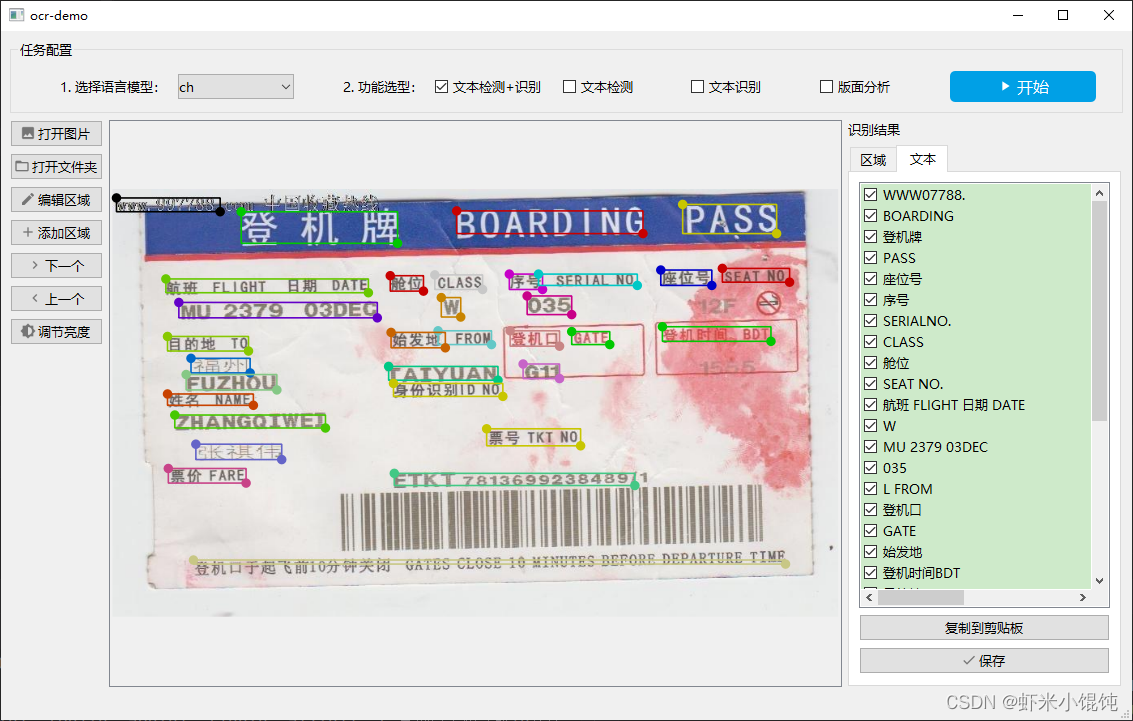Image resolution: width=1133 pixels, height=721 pixels.
Task: Open the language model dropdown showing ch
Action: (236, 87)
